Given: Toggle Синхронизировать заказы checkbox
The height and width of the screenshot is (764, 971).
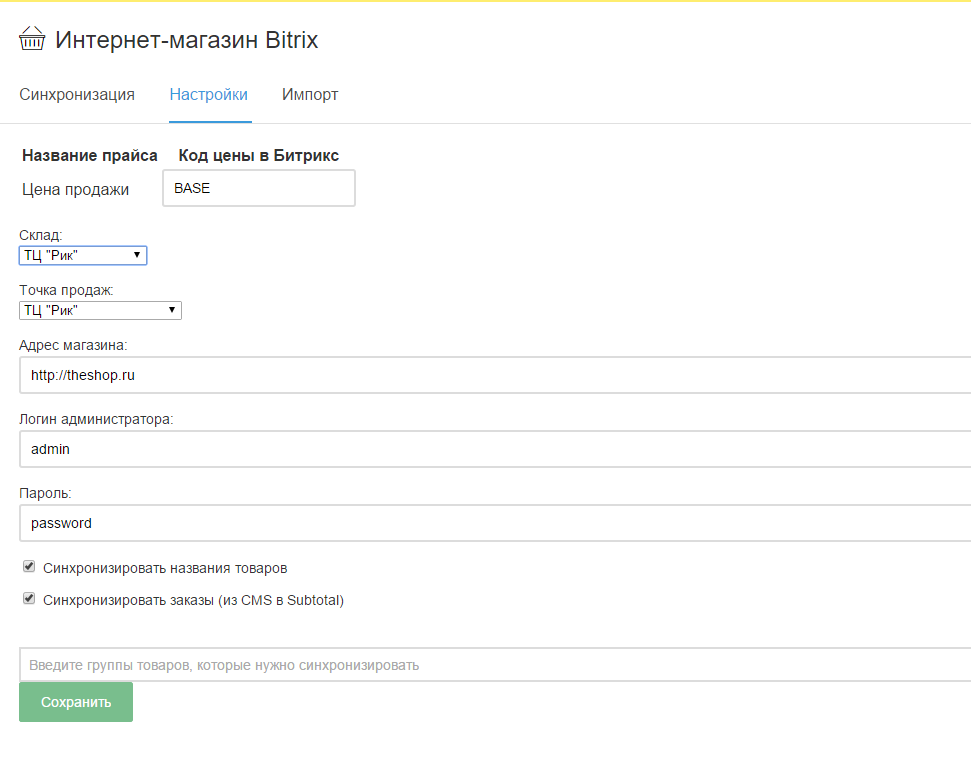Looking at the screenshot, I should pyautogui.click(x=29, y=598).
